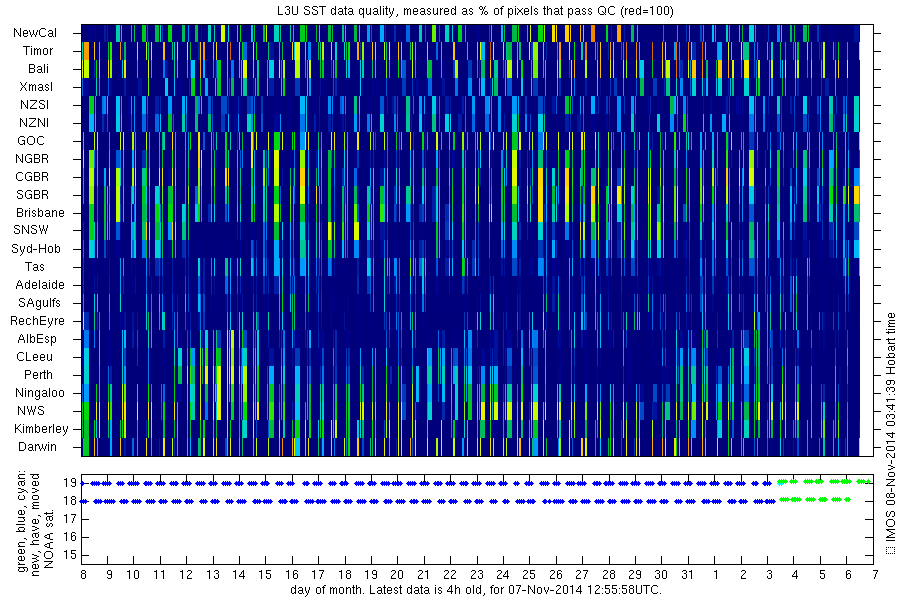Click the Tas region label
The image size is (900, 600).
click(x=34, y=266)
